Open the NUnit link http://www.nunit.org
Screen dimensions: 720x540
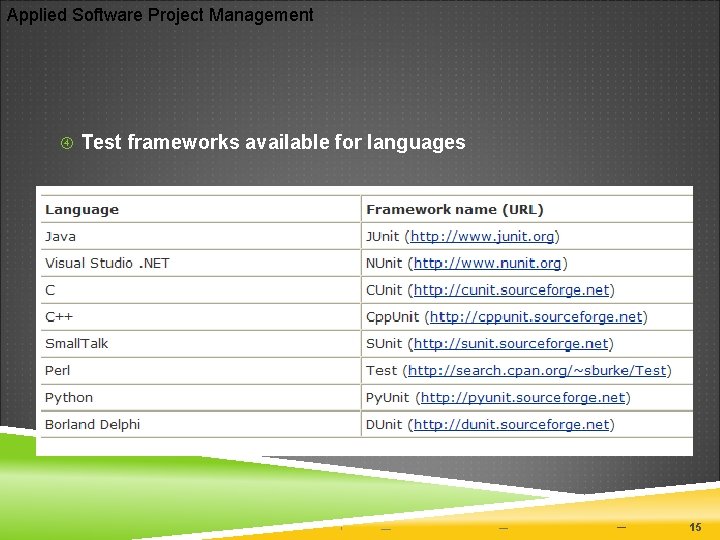coord(487,263)
